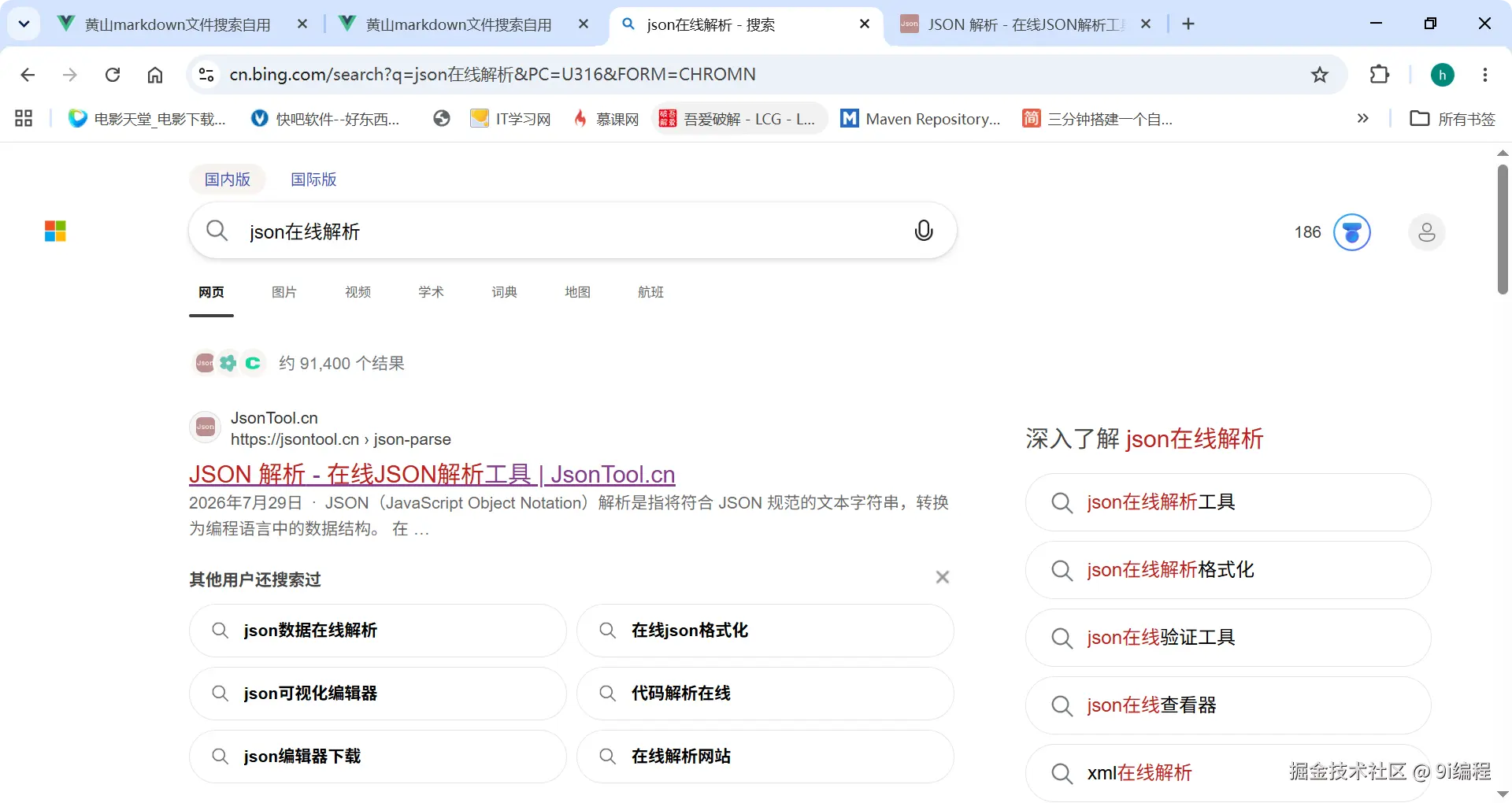The width and height of the screenshot is (1512, 803).
Task: Switch to 视频 results
Action: point(358,293)
